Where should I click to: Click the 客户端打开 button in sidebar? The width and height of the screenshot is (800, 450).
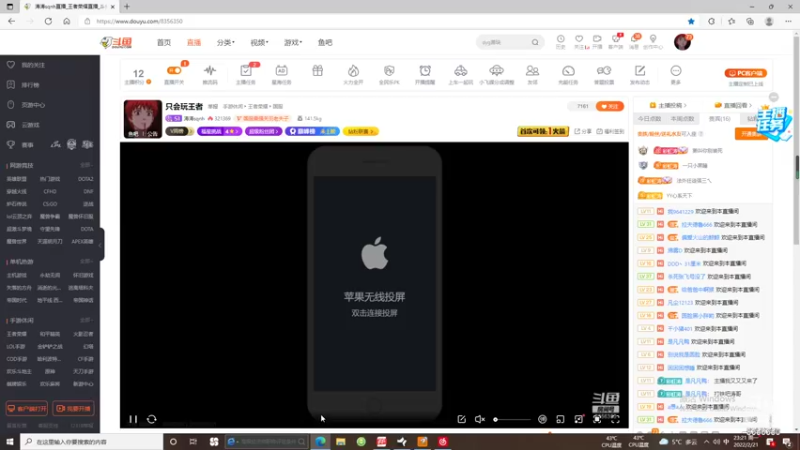27,409
